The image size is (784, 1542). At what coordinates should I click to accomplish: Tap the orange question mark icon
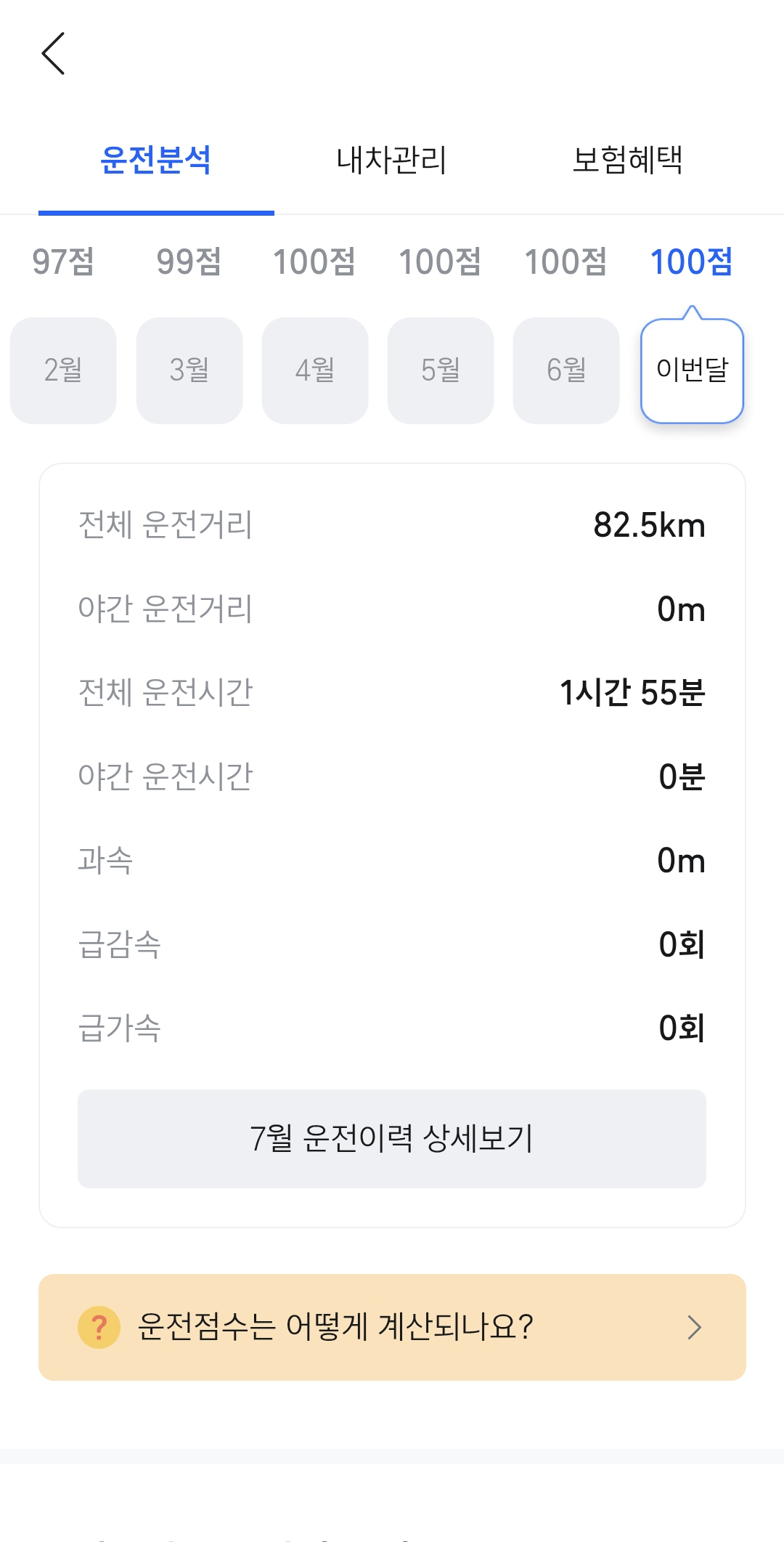click(x=99, y=1327)
